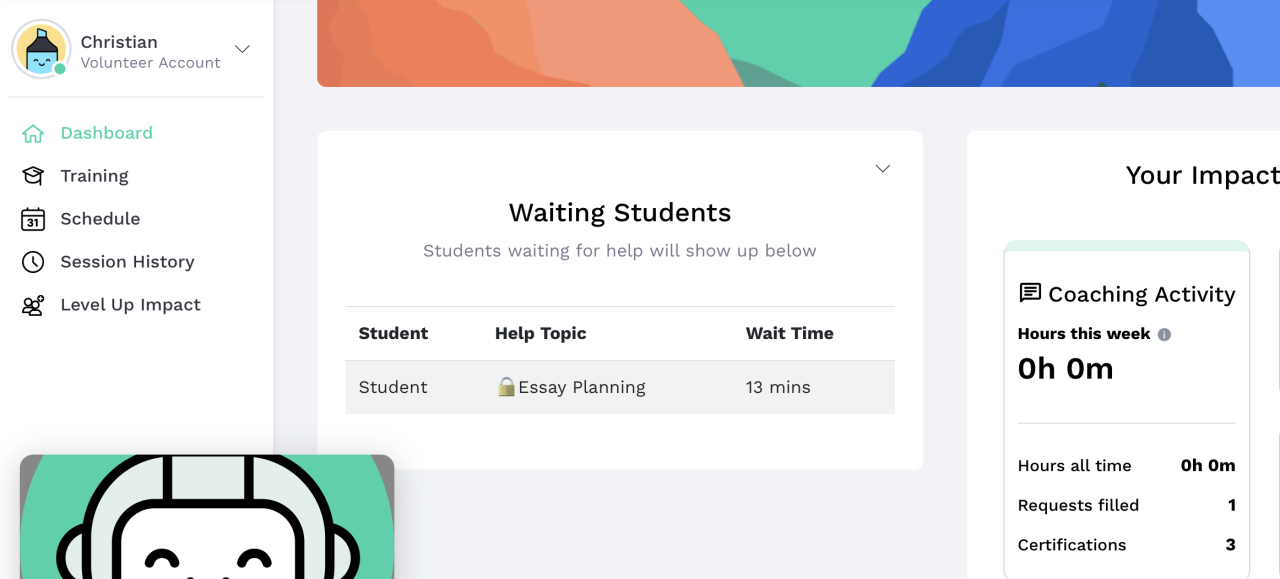Open the Schedule menu item
This screenshot has height=579, width=1280.
click(x=100, y=219)
